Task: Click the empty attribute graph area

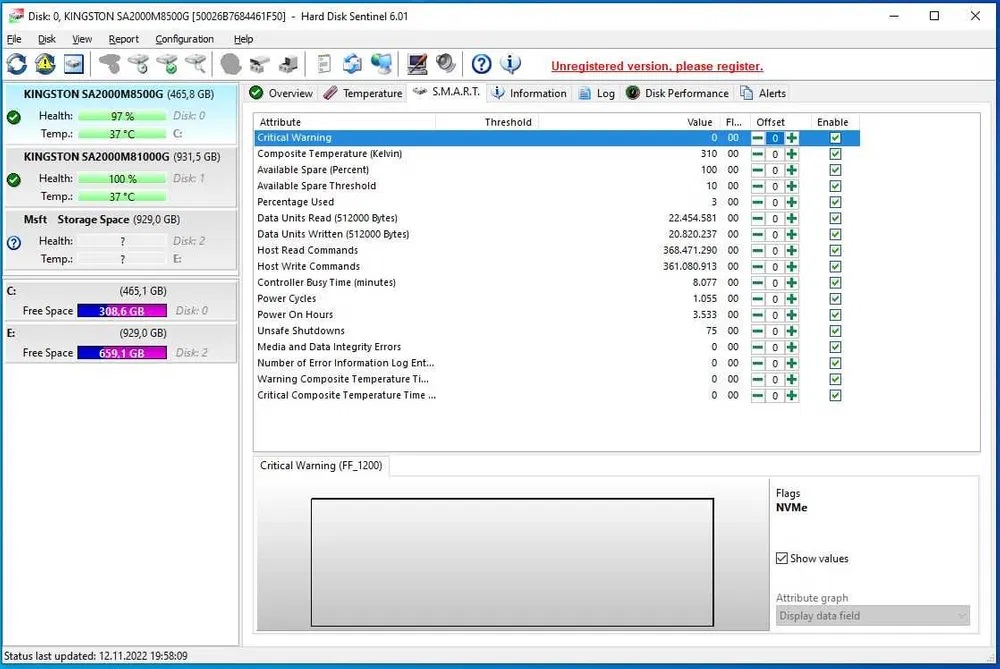Action: [512, 562]
